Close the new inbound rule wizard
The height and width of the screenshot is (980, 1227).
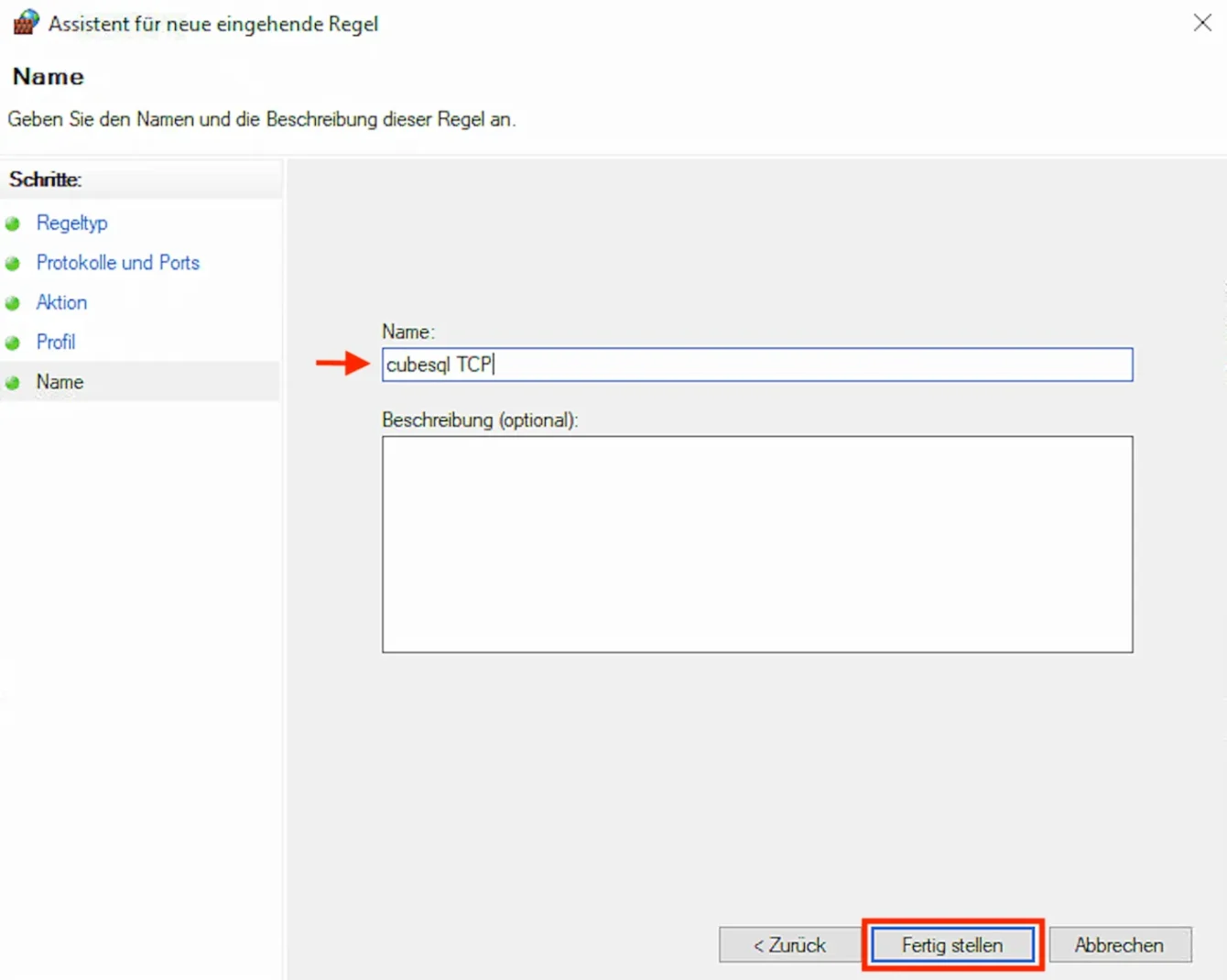click(1202, 23)
